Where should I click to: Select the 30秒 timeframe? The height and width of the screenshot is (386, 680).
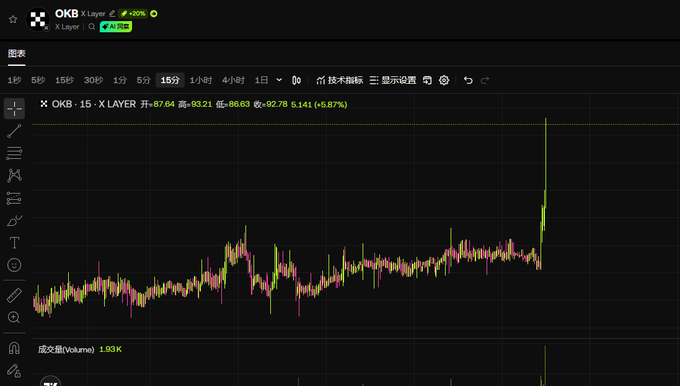pyautogui.click(x=93, y=80)
